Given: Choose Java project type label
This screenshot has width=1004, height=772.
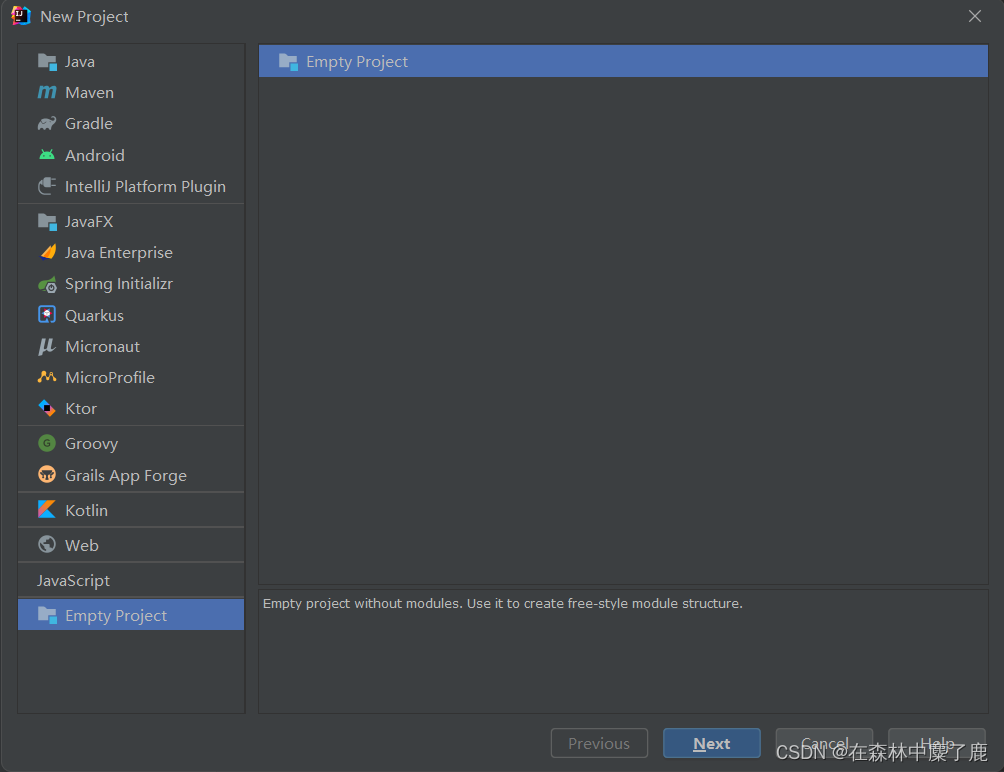Looking at the screenshot, I should 80,62.
